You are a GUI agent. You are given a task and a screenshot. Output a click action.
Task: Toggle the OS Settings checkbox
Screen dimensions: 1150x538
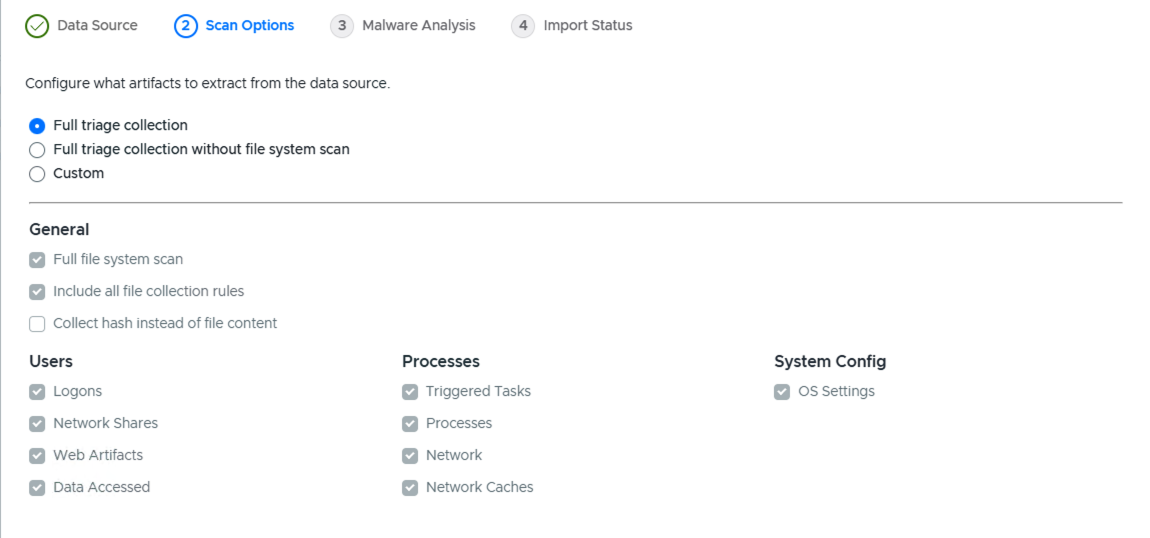[782, 392]
